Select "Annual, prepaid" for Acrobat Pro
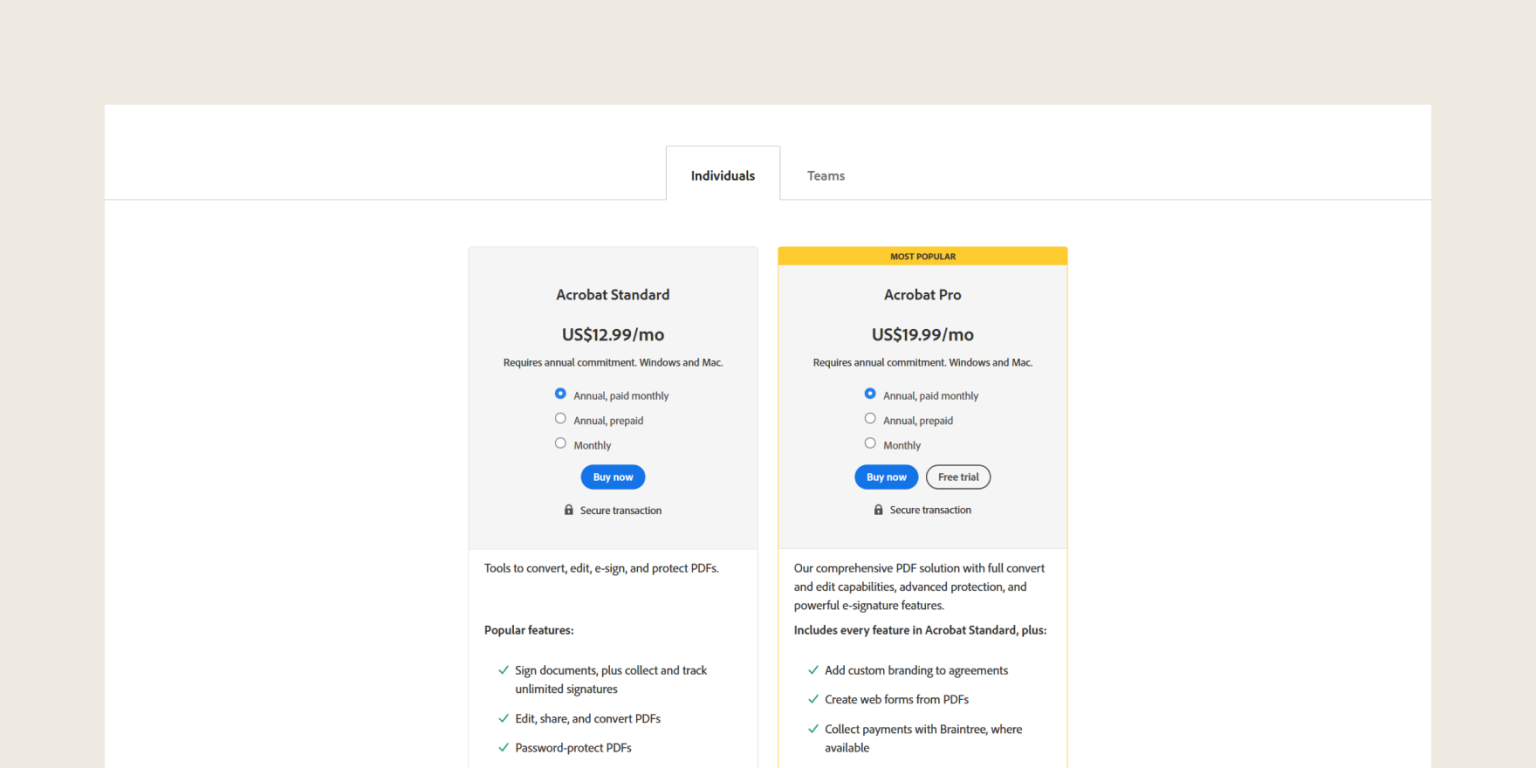The width and height of the screenshot is (1536, 768). (x=870, y=418)
